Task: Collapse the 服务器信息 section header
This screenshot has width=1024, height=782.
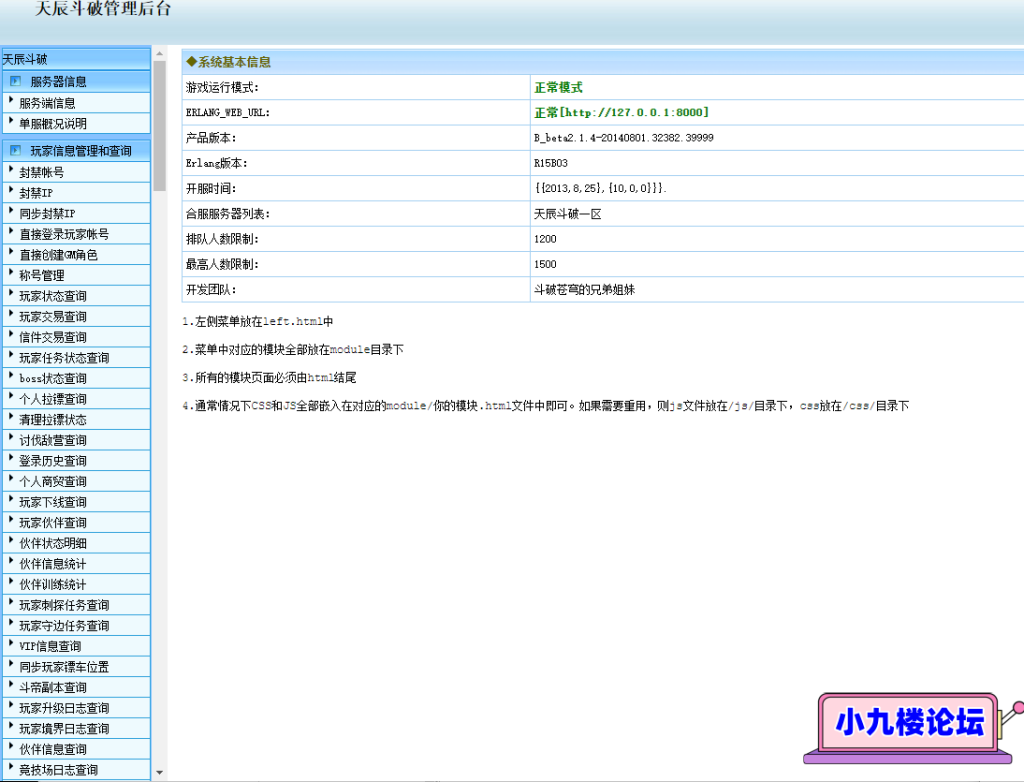Action: (76, 82)
